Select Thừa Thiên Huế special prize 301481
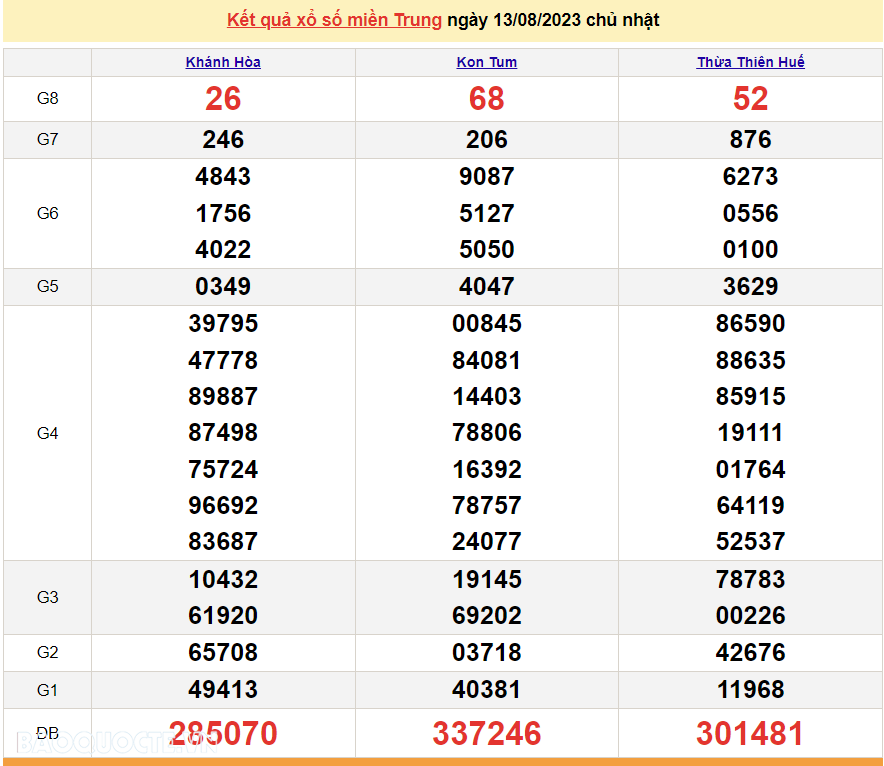Viewport: 884px width, 766px height. (750, 734)
